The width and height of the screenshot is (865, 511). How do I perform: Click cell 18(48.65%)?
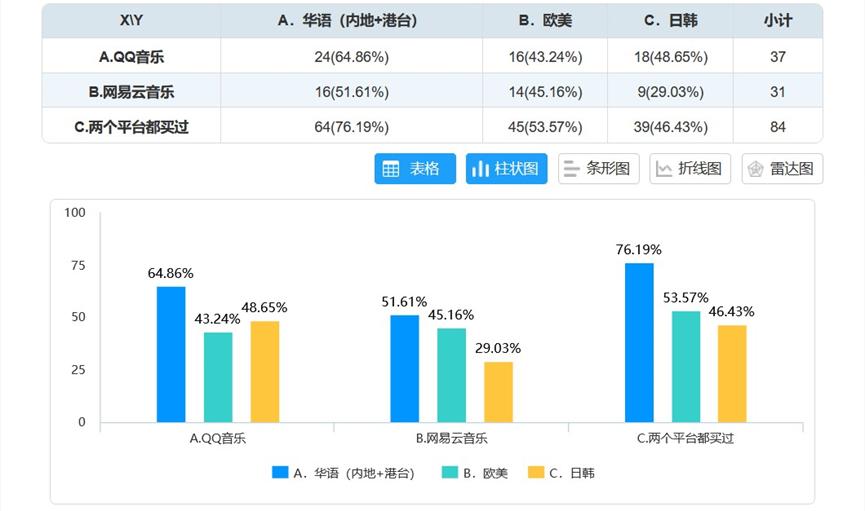pos(670,56)
